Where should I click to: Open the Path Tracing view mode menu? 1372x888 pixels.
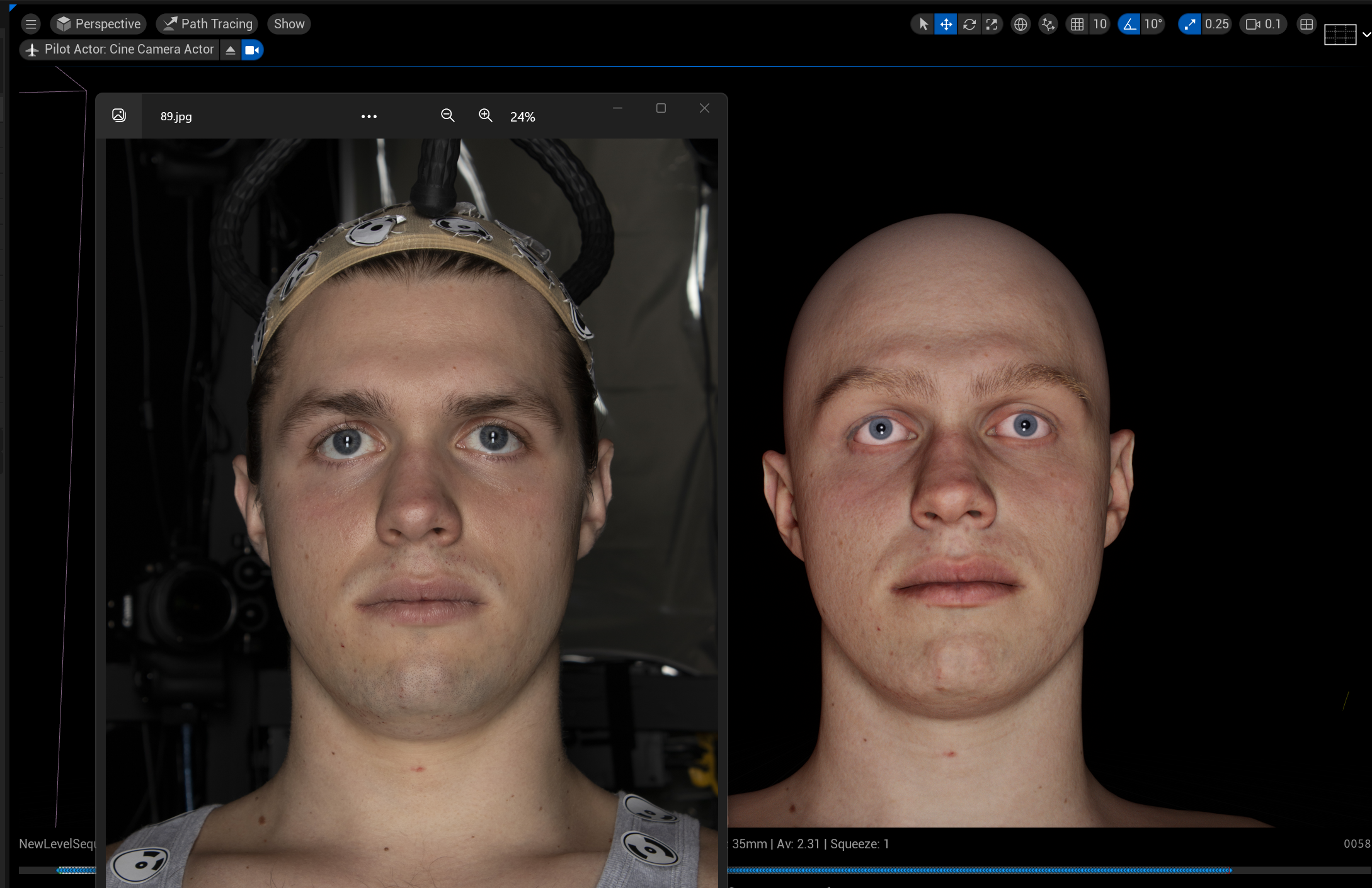tap(207, 24)
